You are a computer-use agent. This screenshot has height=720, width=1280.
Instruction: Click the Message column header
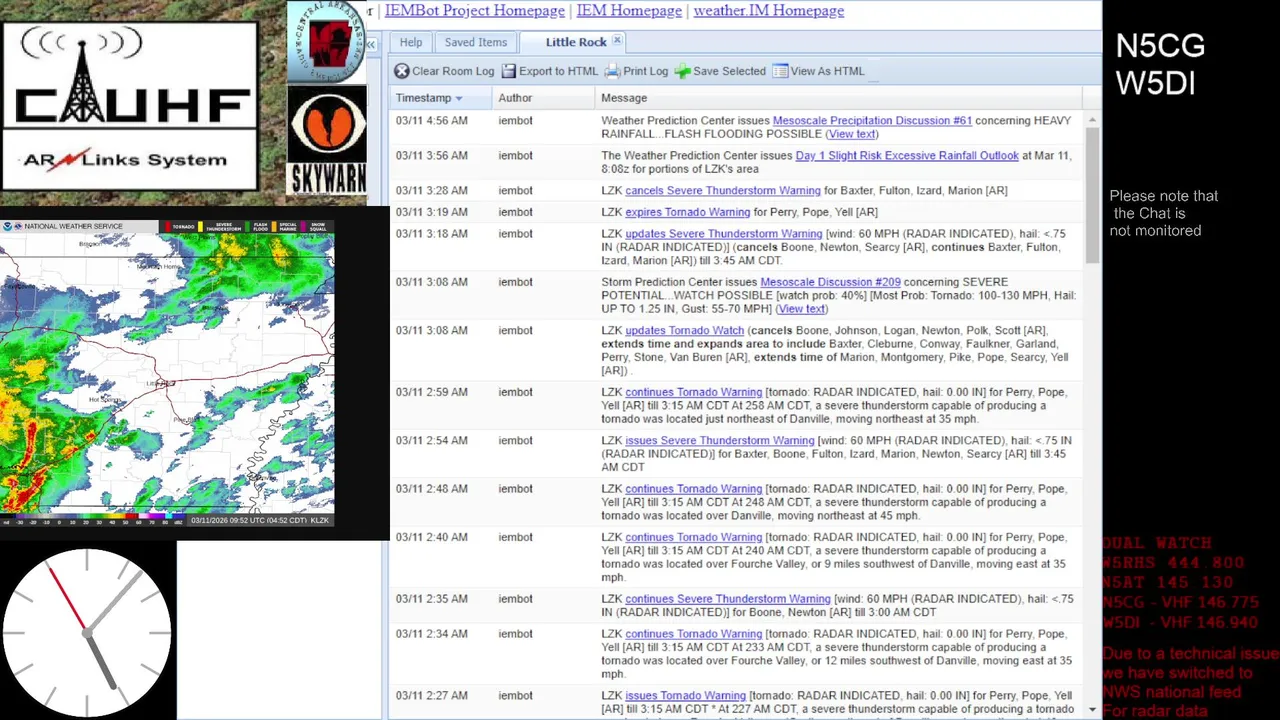(x=839, y=98)
